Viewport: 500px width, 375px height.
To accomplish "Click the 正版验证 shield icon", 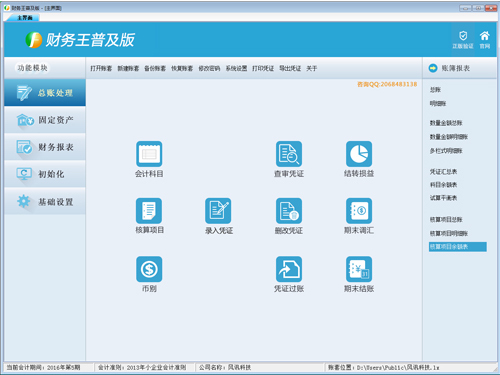I will 463,39.
